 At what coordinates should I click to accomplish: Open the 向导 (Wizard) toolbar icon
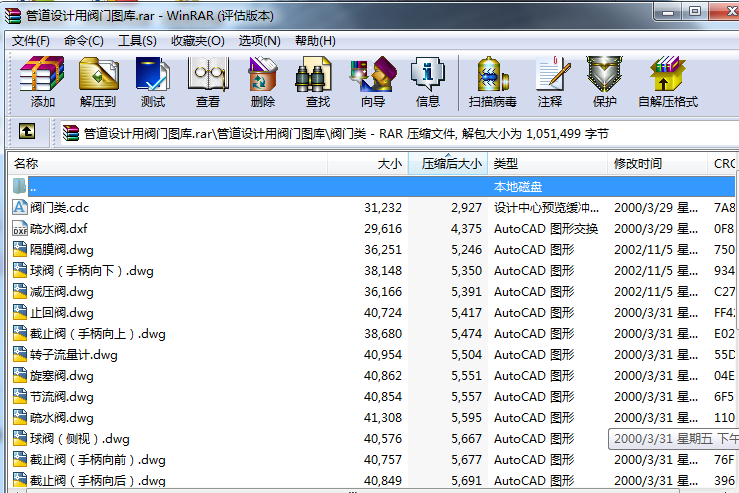pyautogui.click(x=373, y=74)
